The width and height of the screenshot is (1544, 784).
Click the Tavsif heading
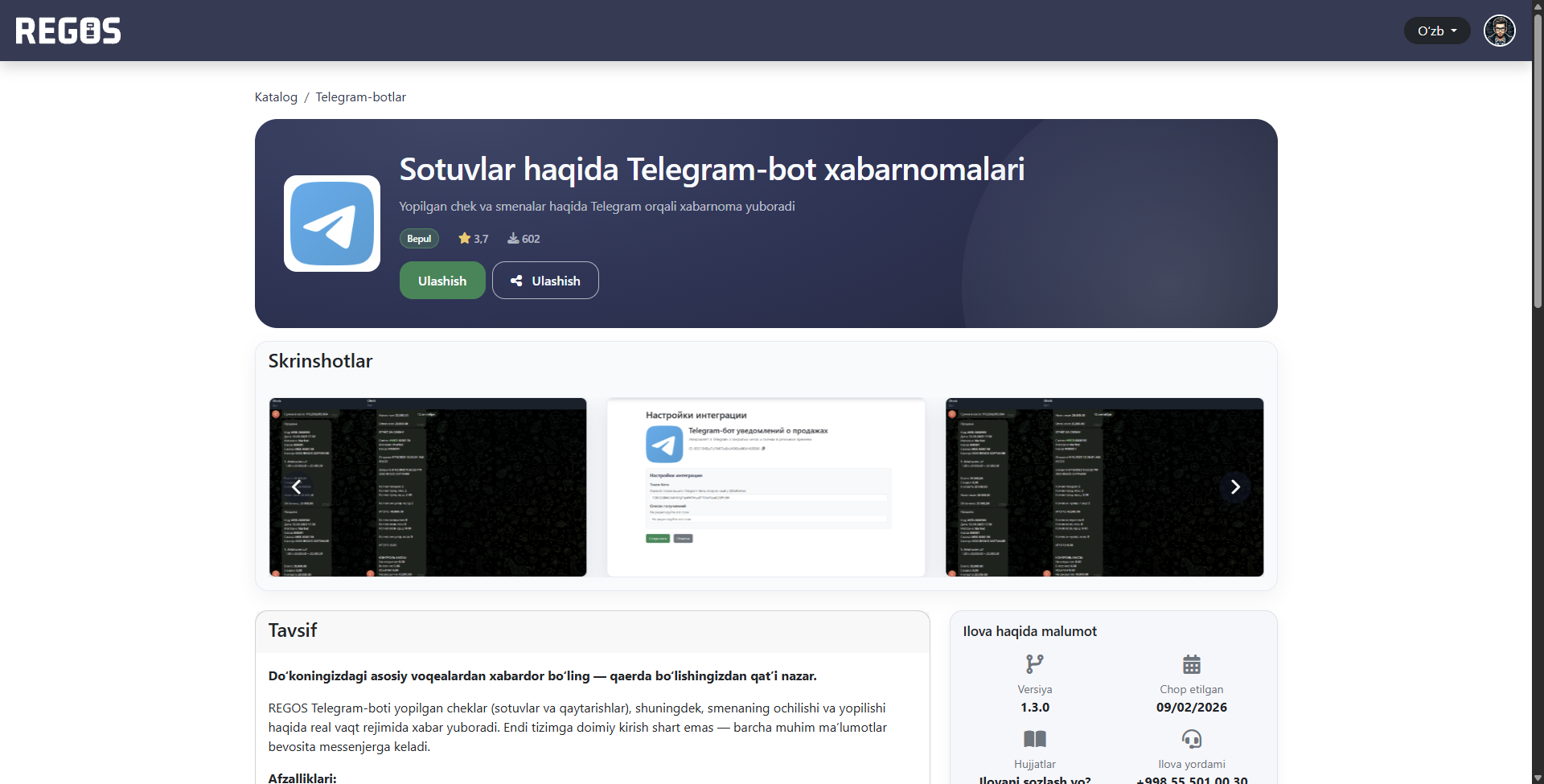[x=293, y=630]
